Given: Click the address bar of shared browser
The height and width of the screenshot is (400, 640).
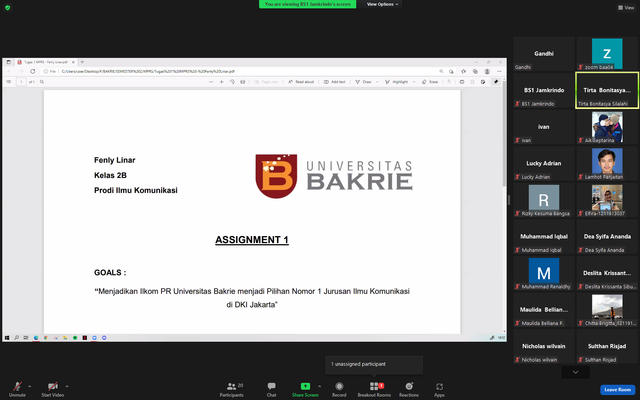Looking at the screenshot, I should click(x=241, y=71).
